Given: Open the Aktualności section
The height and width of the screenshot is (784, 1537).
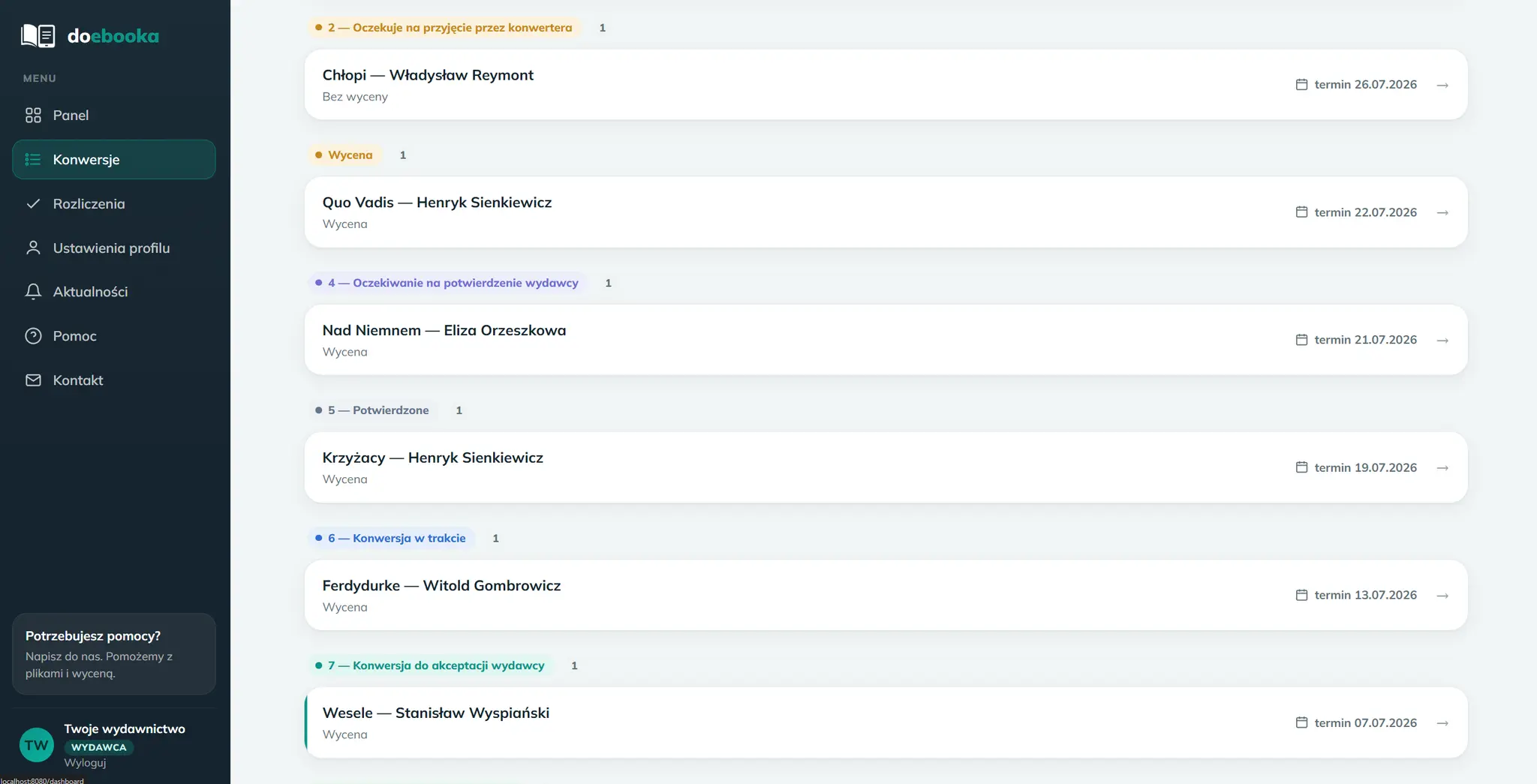Looking at the screenshot, I should pos(114,292).
